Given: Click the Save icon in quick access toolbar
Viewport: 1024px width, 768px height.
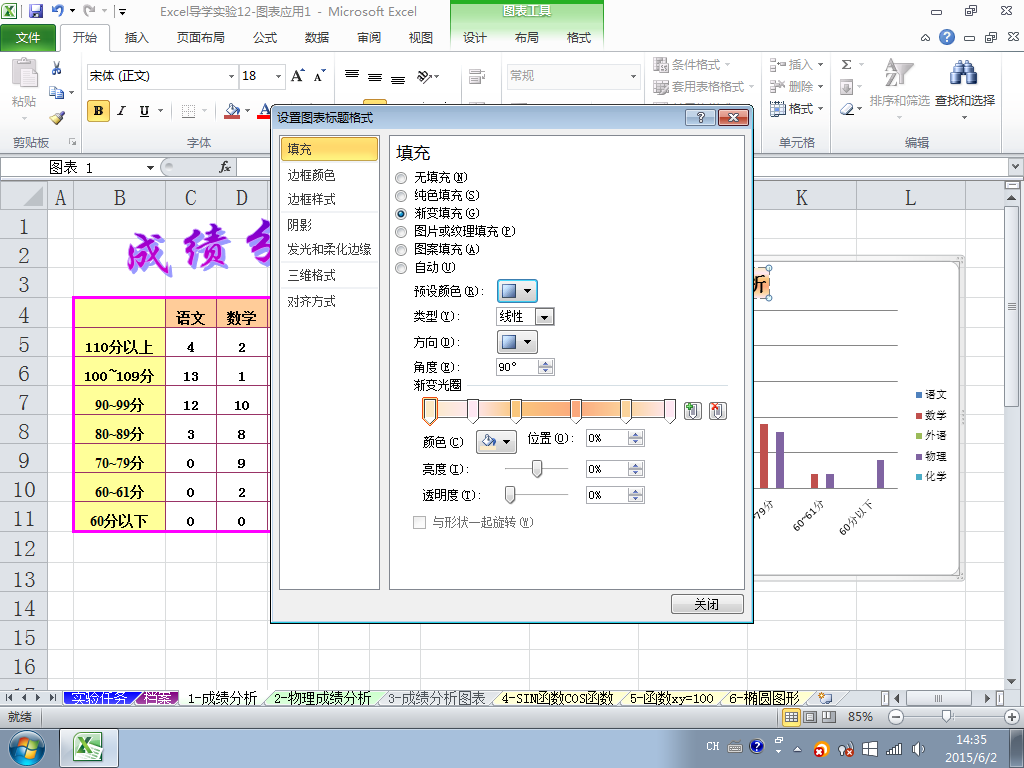Looking at the screenshot, I should tap(36, 11).
